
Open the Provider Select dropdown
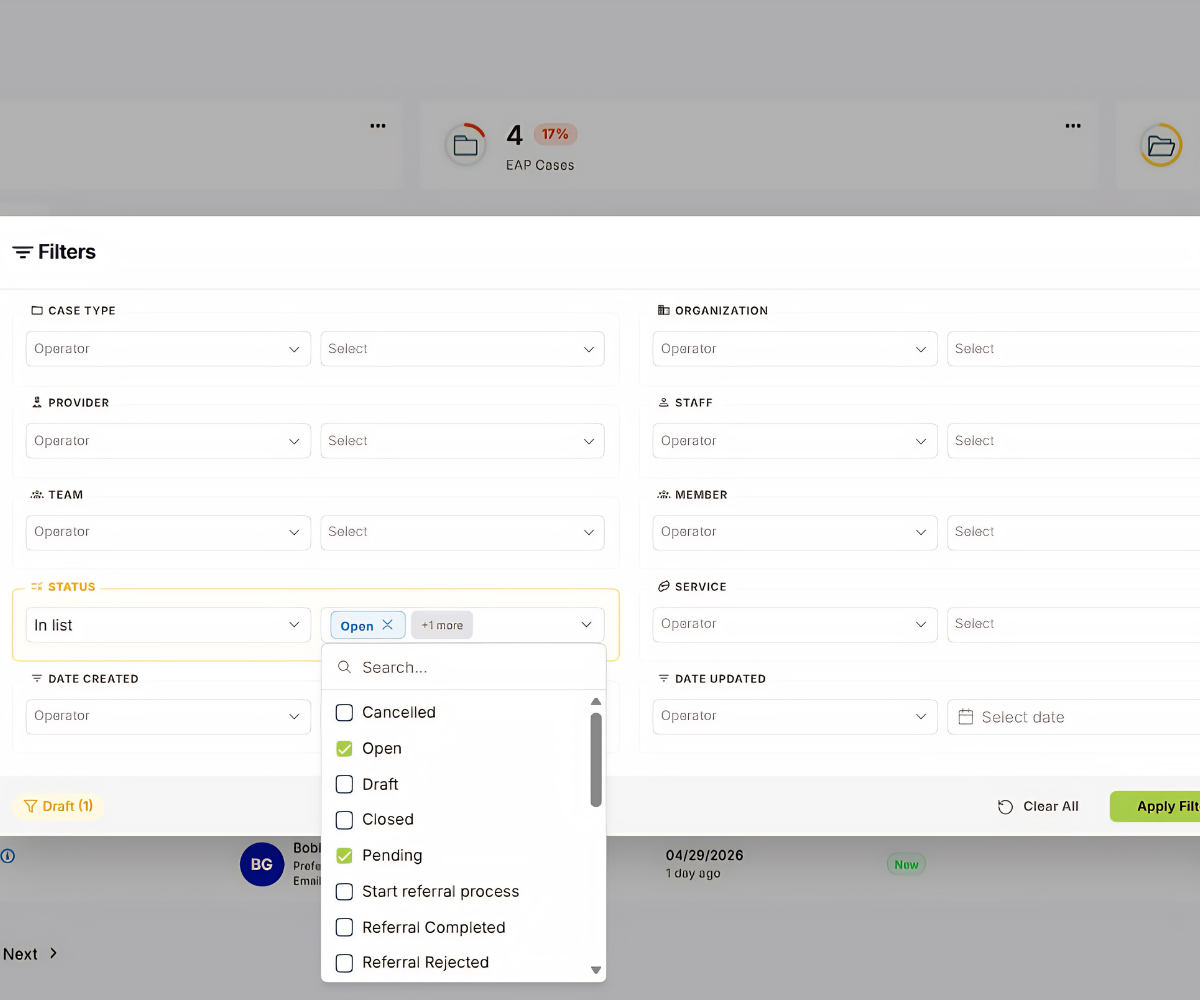pyautogui.click(x=462, y=441)
